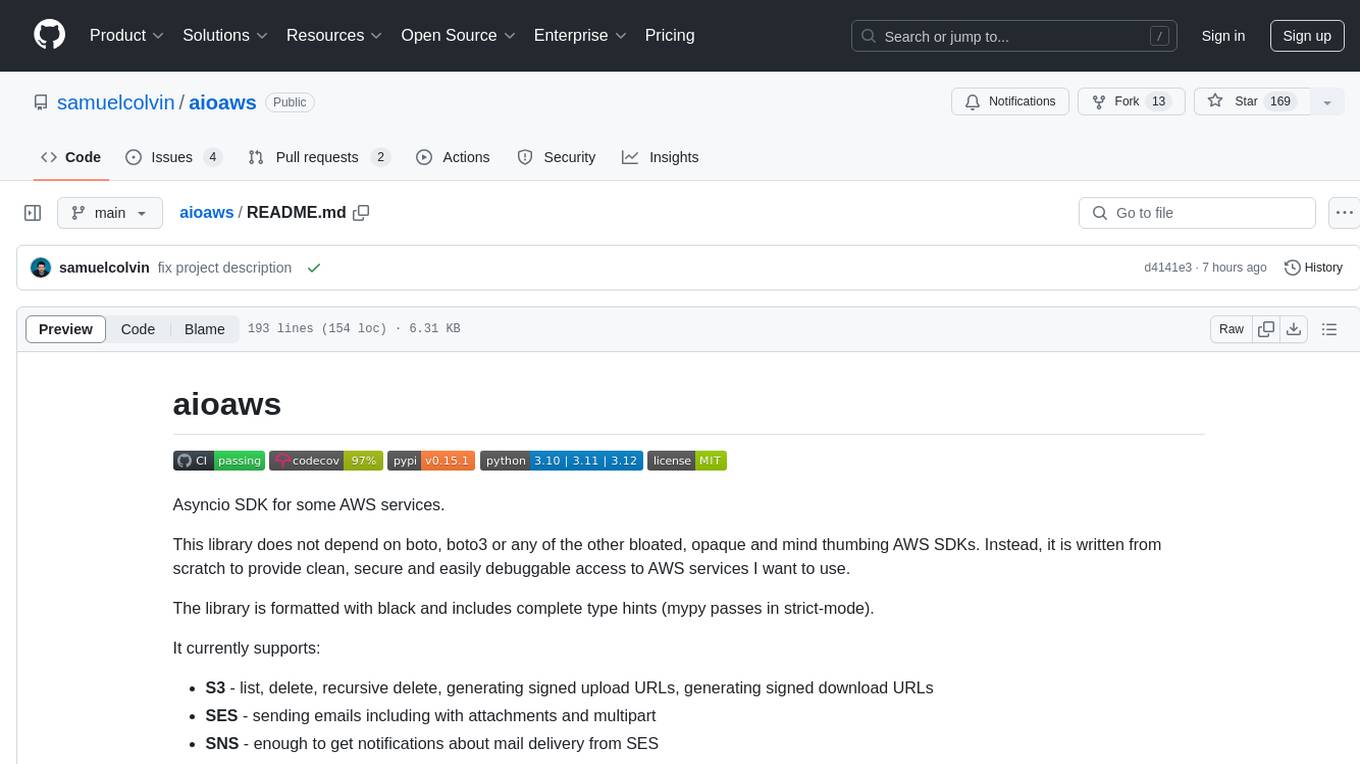Expand the Product menu
The width and height of the screenshot is (1360, 764).
pos(127,35)
